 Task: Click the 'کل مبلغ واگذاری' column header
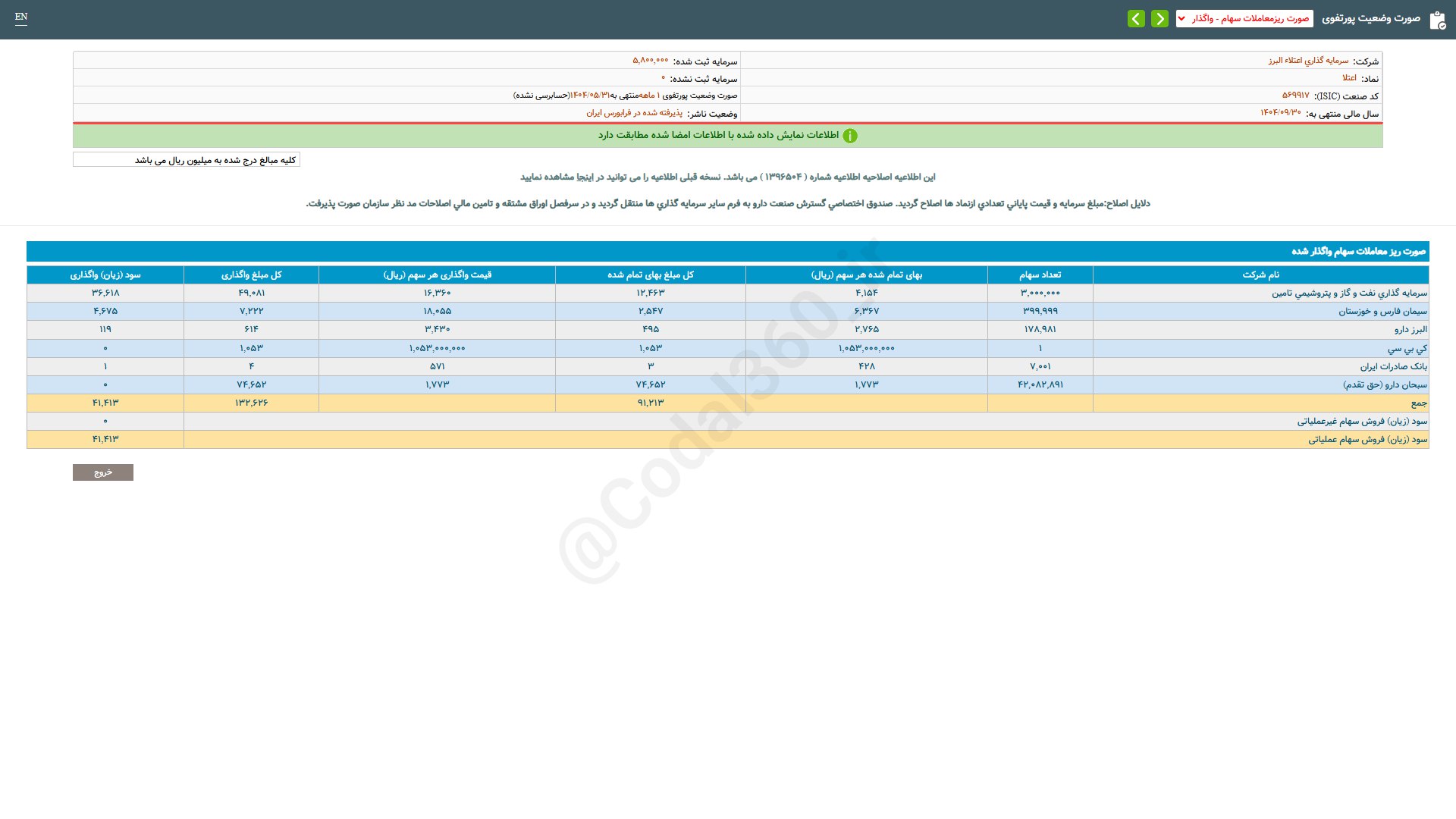click(x=251, y=275)
